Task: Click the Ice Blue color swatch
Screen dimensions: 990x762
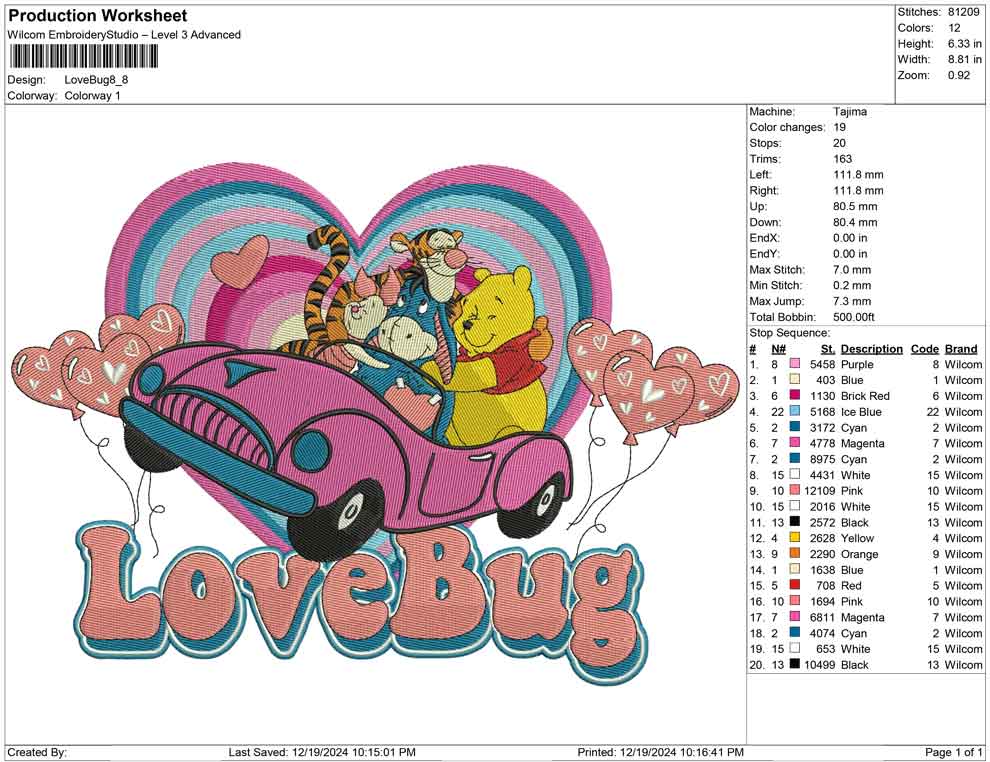Action: click(x=795, y=411)
